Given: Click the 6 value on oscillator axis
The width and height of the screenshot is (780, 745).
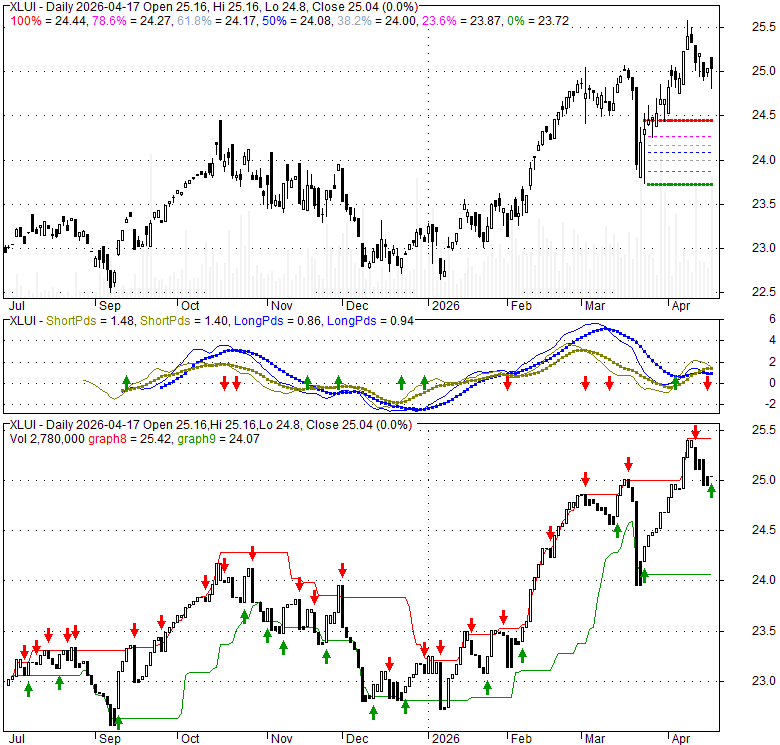Looking at the screenshot, I should point(772,319).
